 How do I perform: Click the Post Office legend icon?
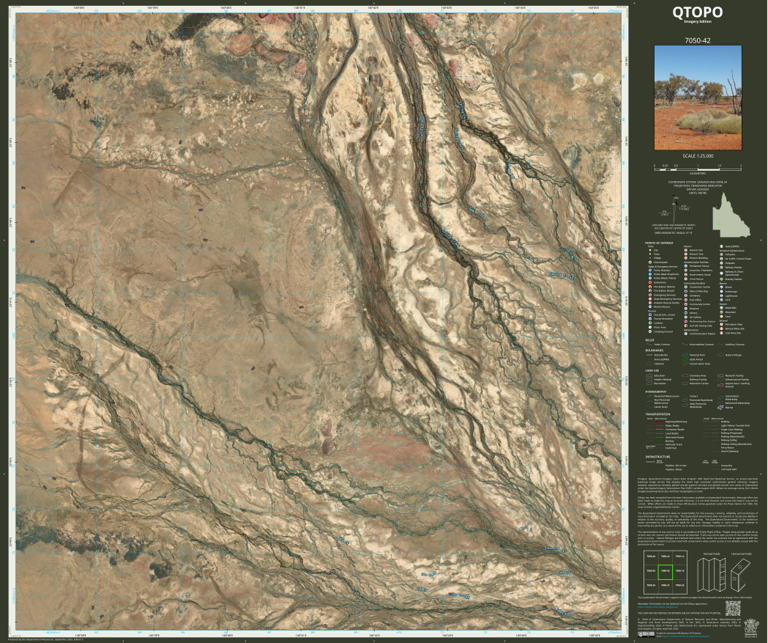tap(686, 300)
